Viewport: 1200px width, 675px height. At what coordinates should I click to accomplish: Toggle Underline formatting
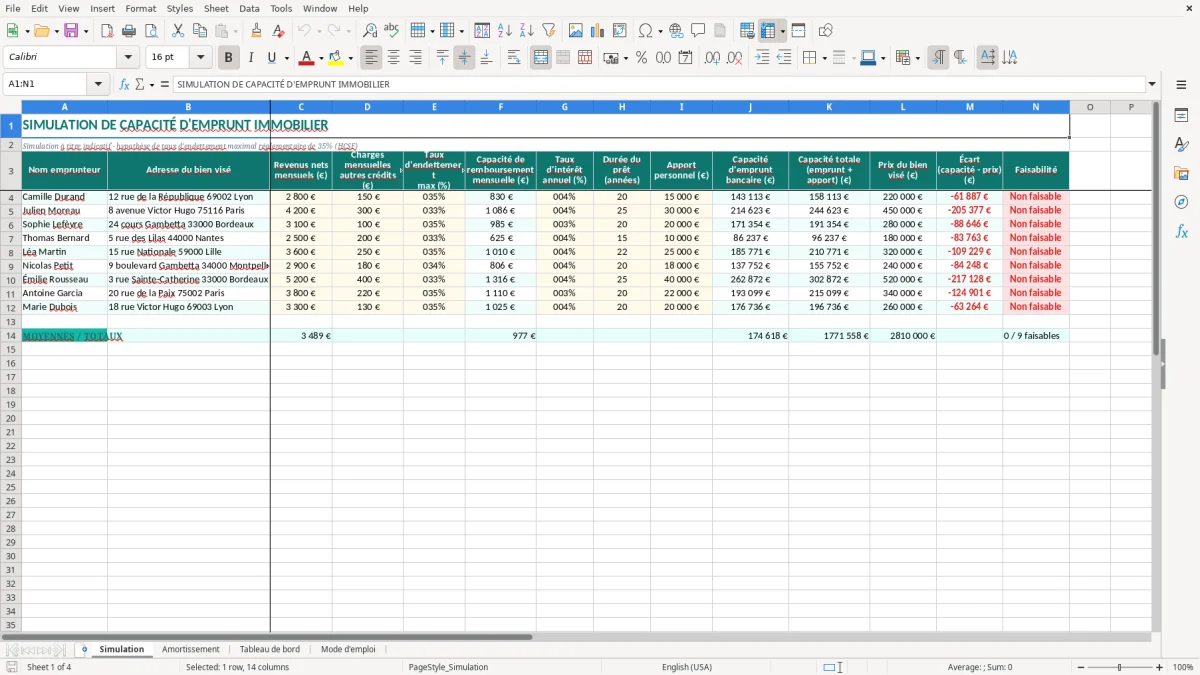pos(272,58)
